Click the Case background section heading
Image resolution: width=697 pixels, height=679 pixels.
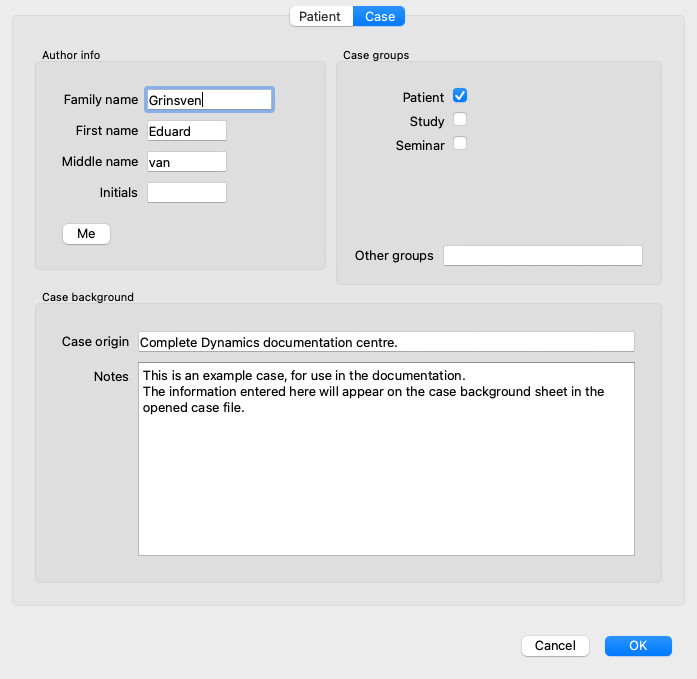pos(88,297)
